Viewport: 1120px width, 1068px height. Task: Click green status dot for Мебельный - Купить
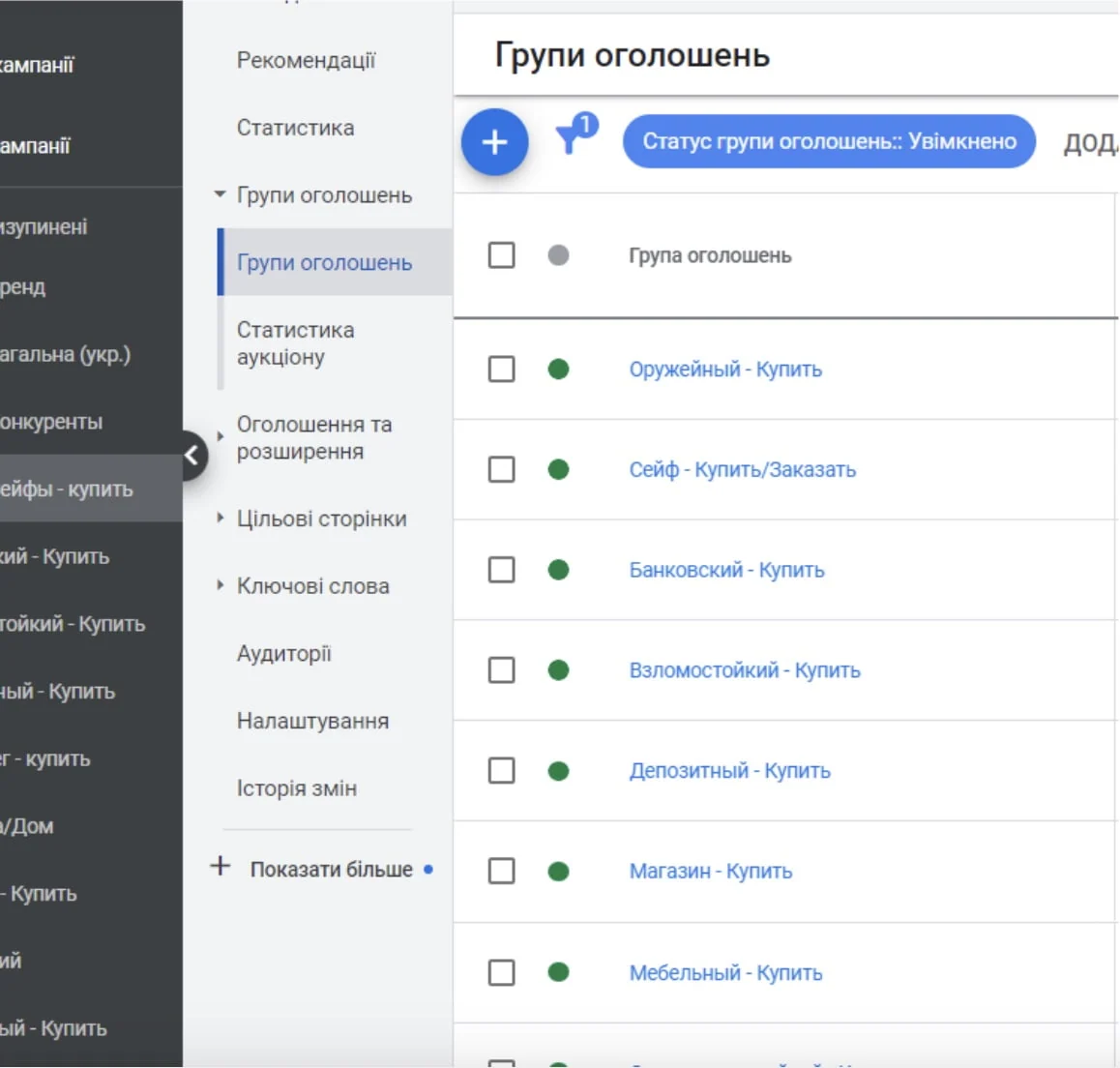tap(558, 972)
